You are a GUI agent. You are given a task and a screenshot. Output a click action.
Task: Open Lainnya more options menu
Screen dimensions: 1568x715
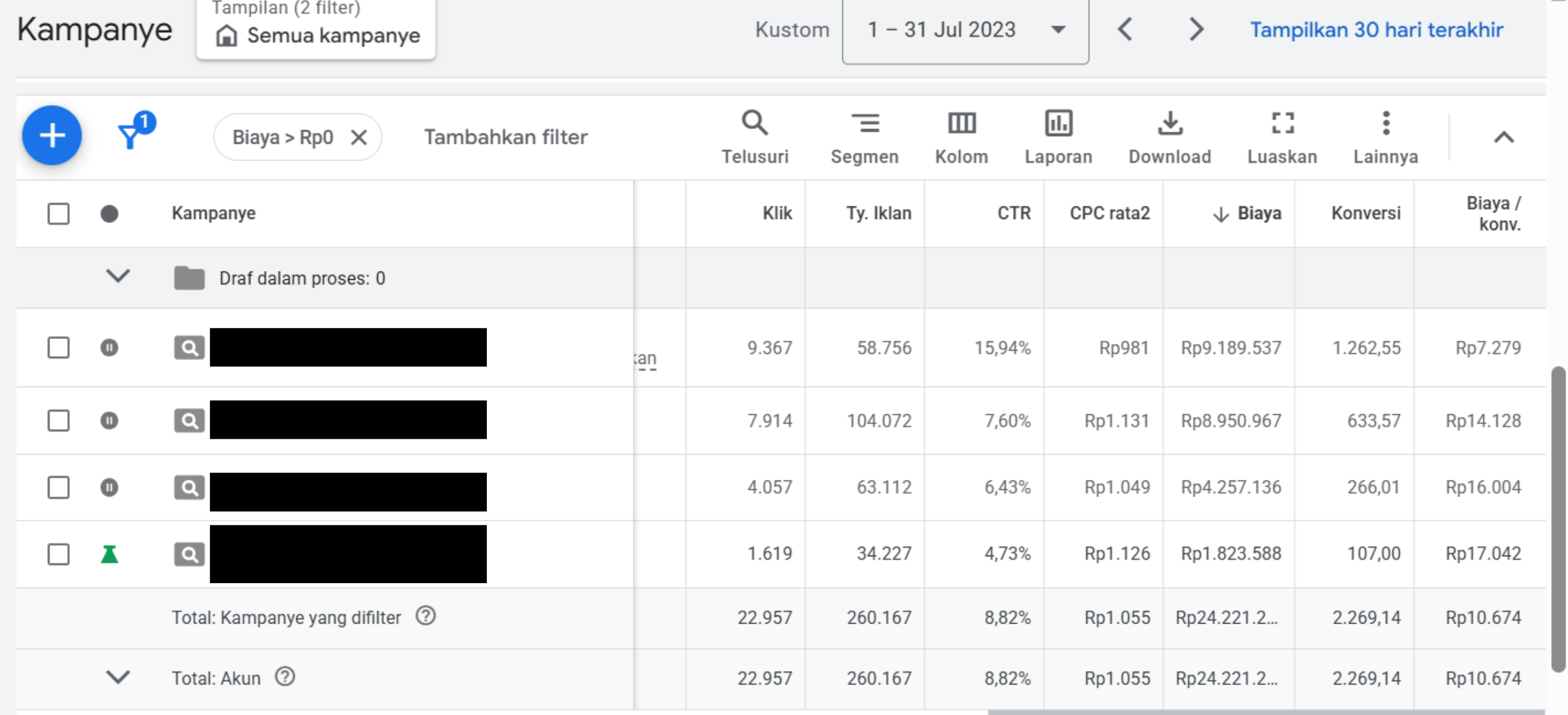[x=1385, y=137]
